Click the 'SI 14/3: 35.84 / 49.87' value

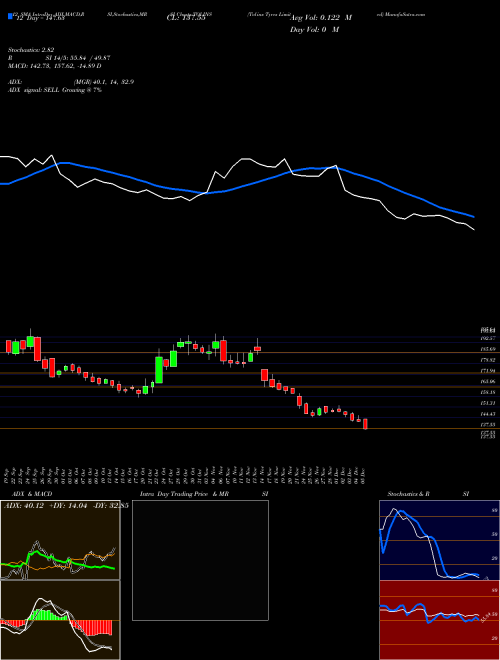(x=78, y=58)
